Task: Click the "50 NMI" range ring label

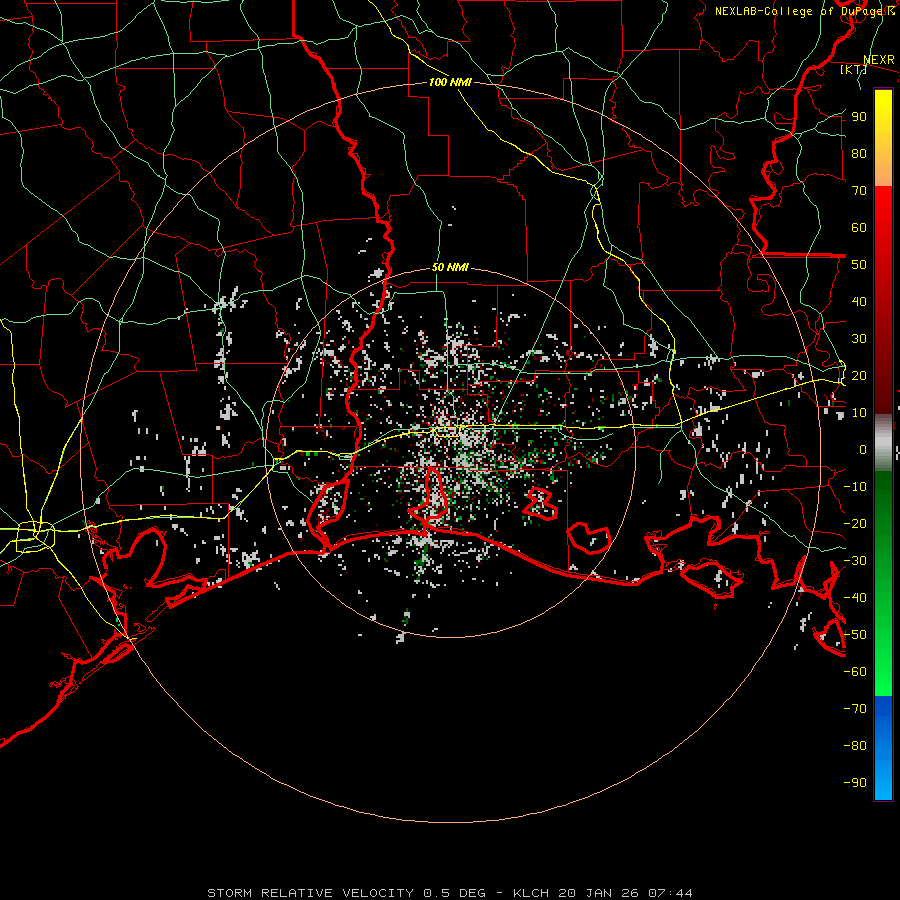Action: pos(450,267)
